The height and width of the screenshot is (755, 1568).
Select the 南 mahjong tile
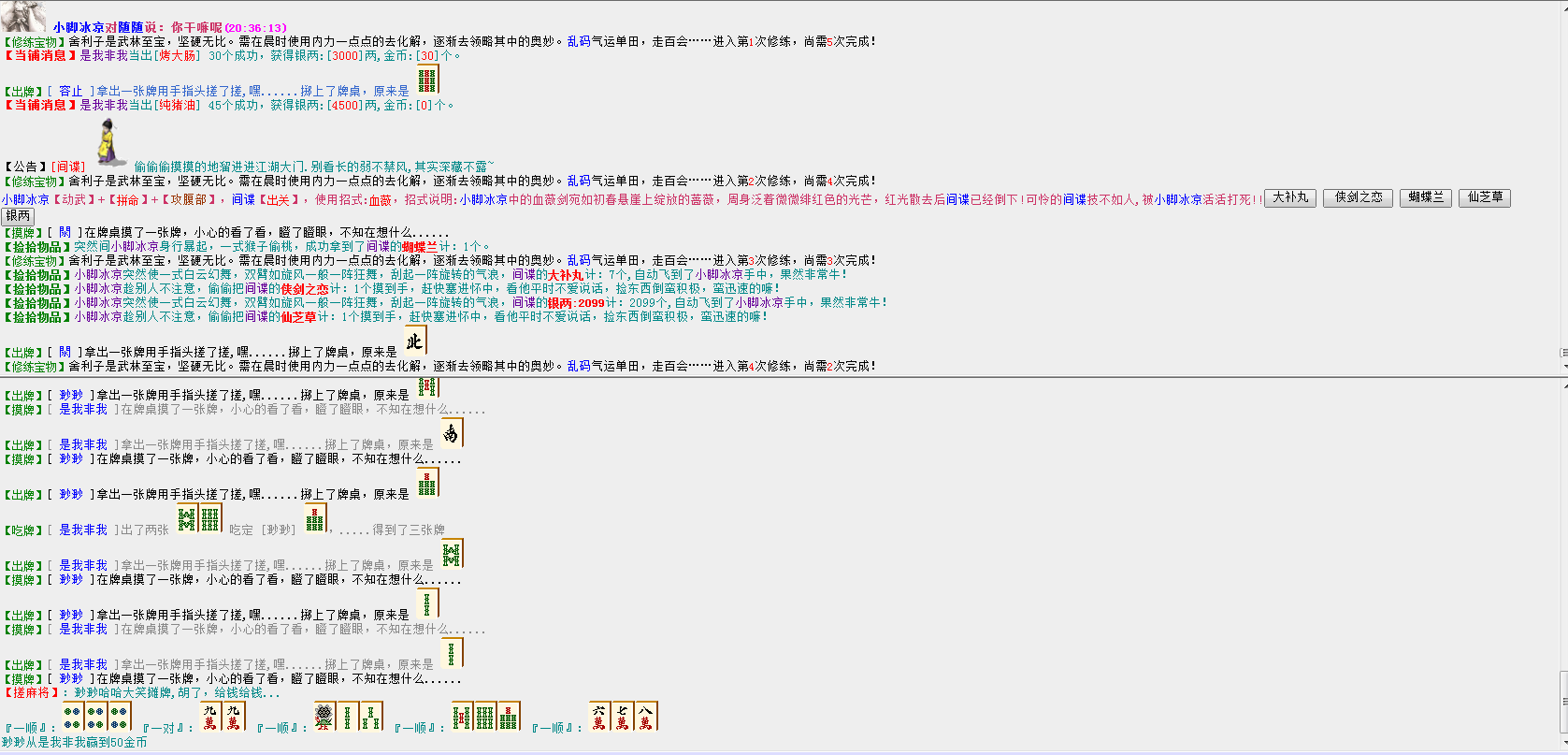(452, 433)
